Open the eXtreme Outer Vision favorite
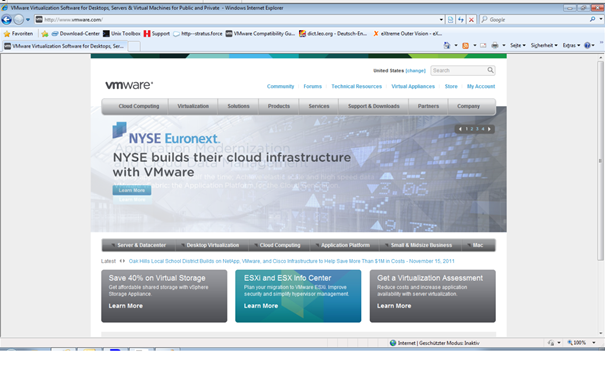 click(407, 34)
